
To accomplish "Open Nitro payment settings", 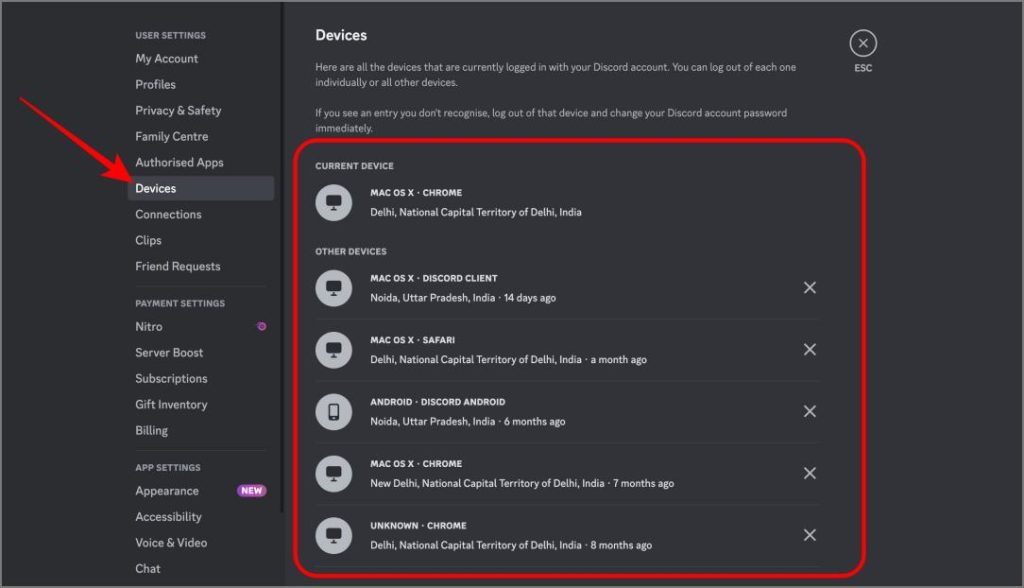I will tap(149, 326).
